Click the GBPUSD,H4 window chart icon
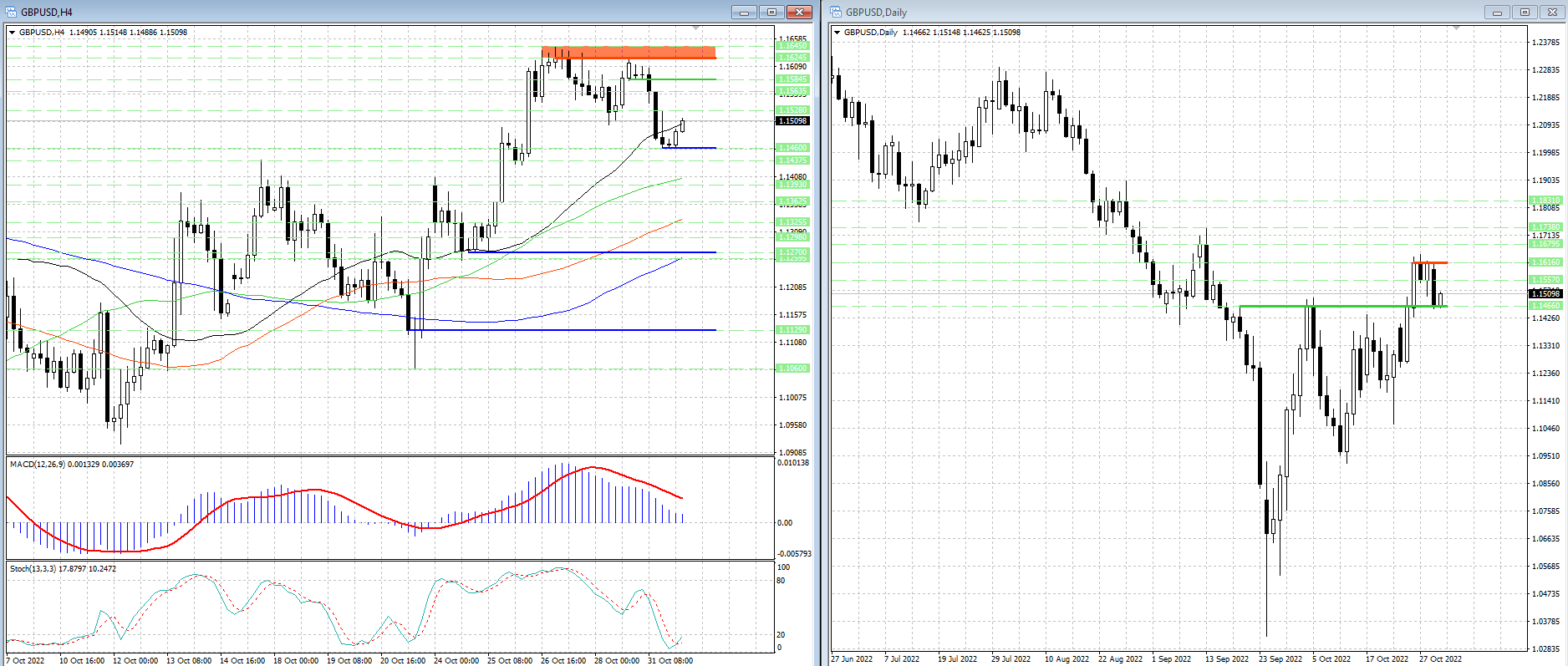Image resolution: width=1568 pixels, height=666 pixels. click(x=11, y=12)
